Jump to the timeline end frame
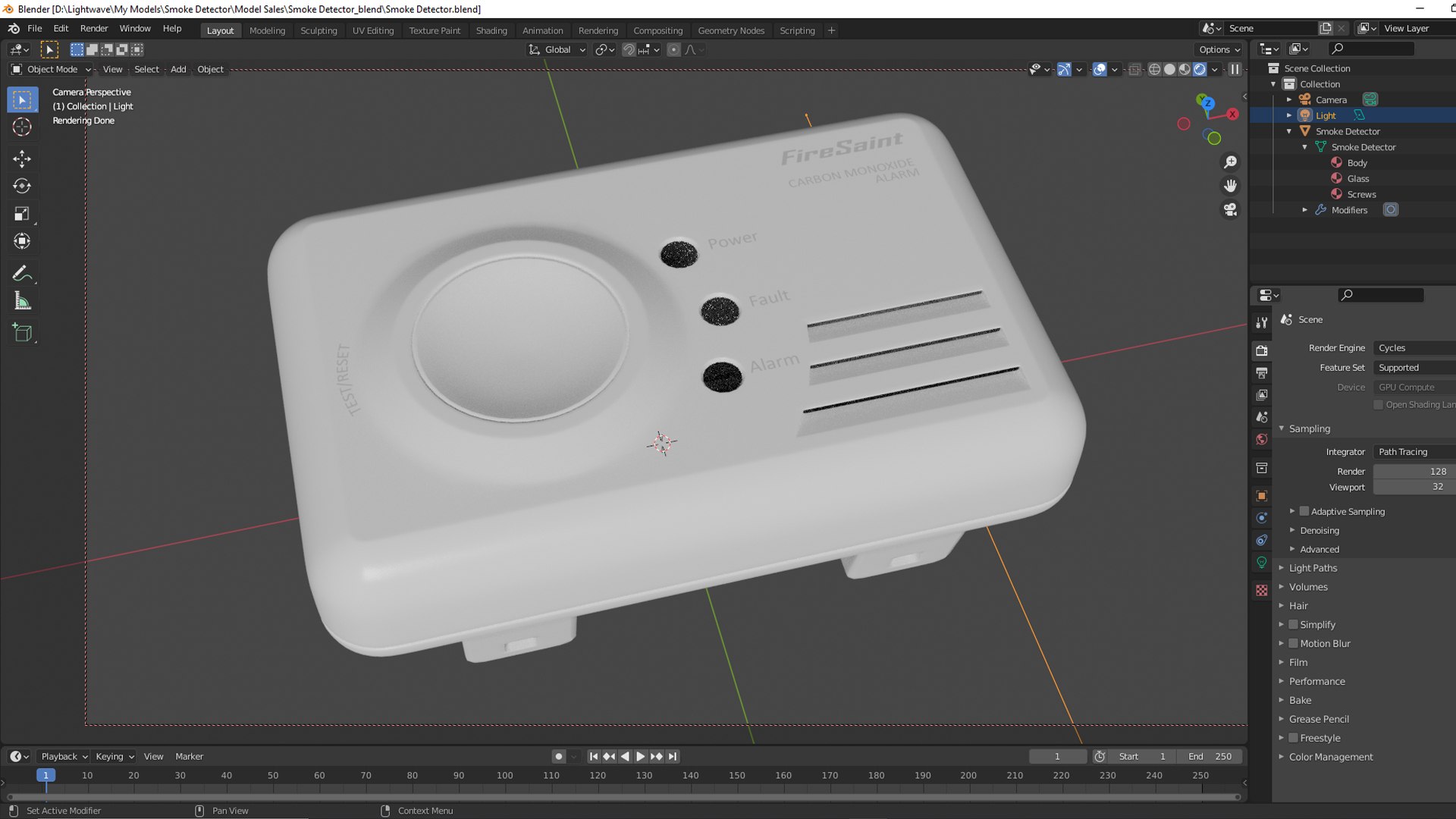Screen dimensions: 1456x819 (x=673, y=756)
